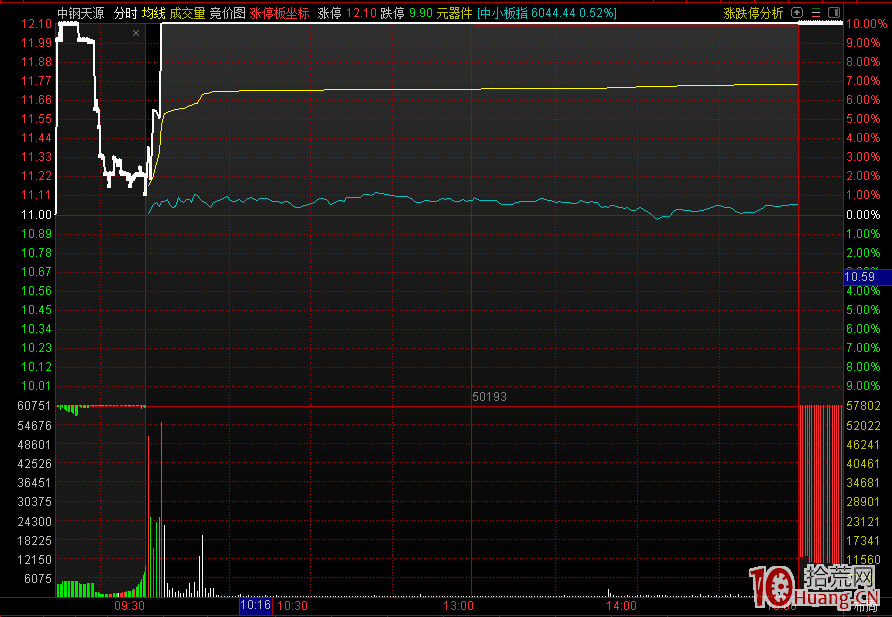
Task: Click the 元器件 sector link
Action: click(x=454, y=13)
